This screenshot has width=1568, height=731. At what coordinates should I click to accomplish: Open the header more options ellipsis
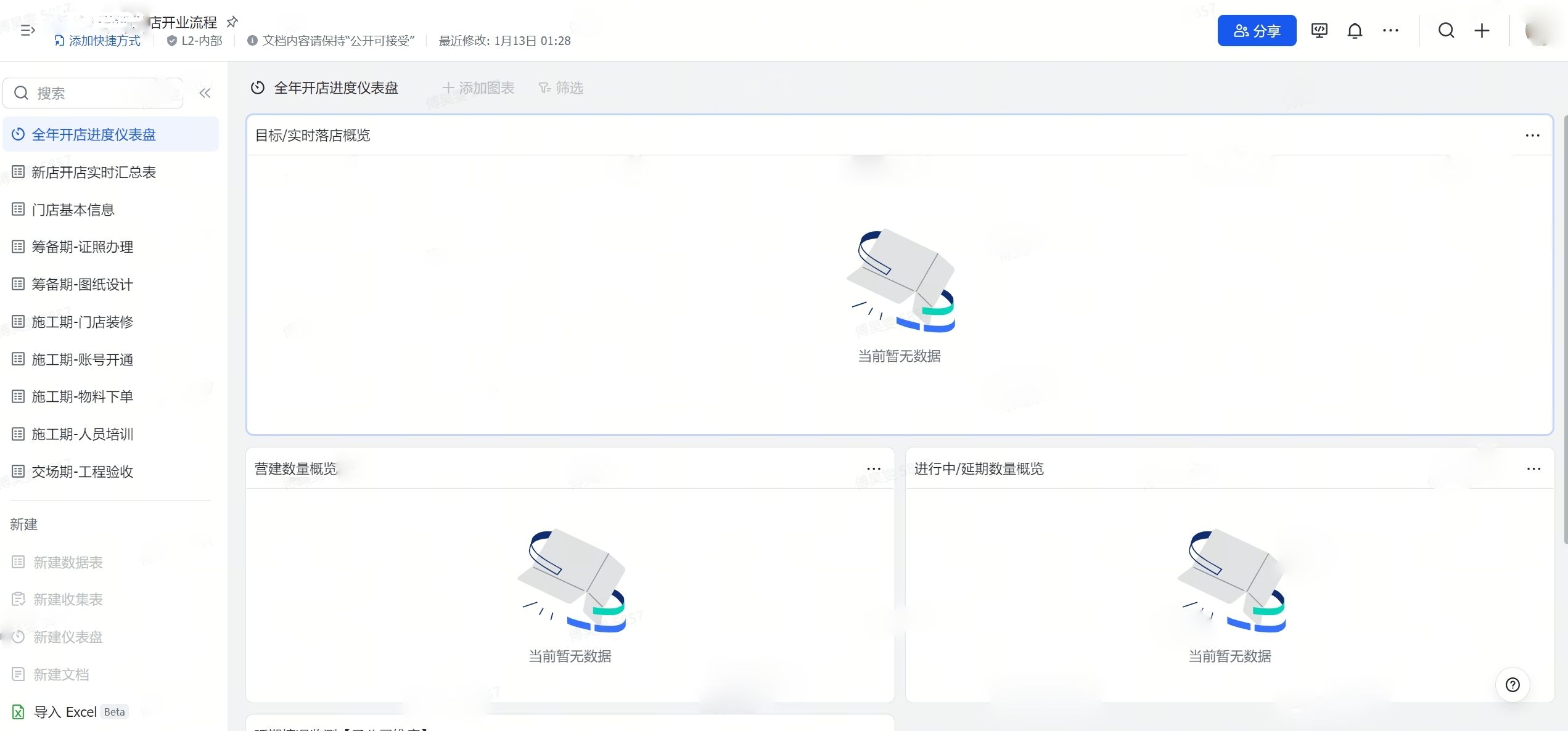click(1390, 31)
